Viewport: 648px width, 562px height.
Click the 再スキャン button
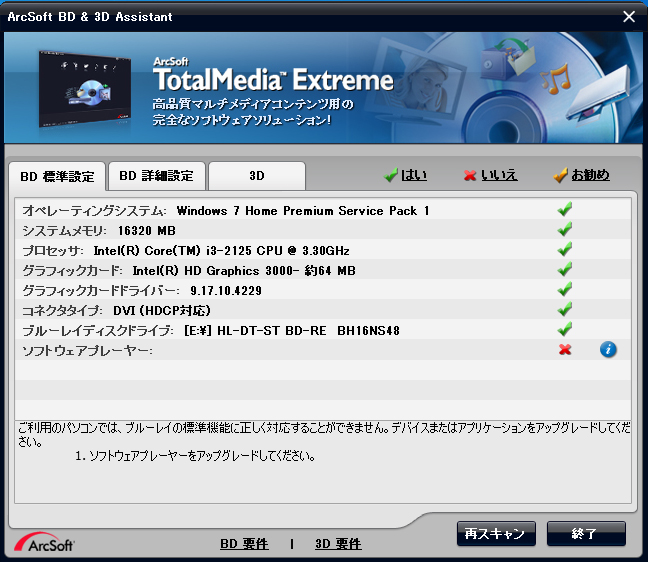tap(496, 533)
